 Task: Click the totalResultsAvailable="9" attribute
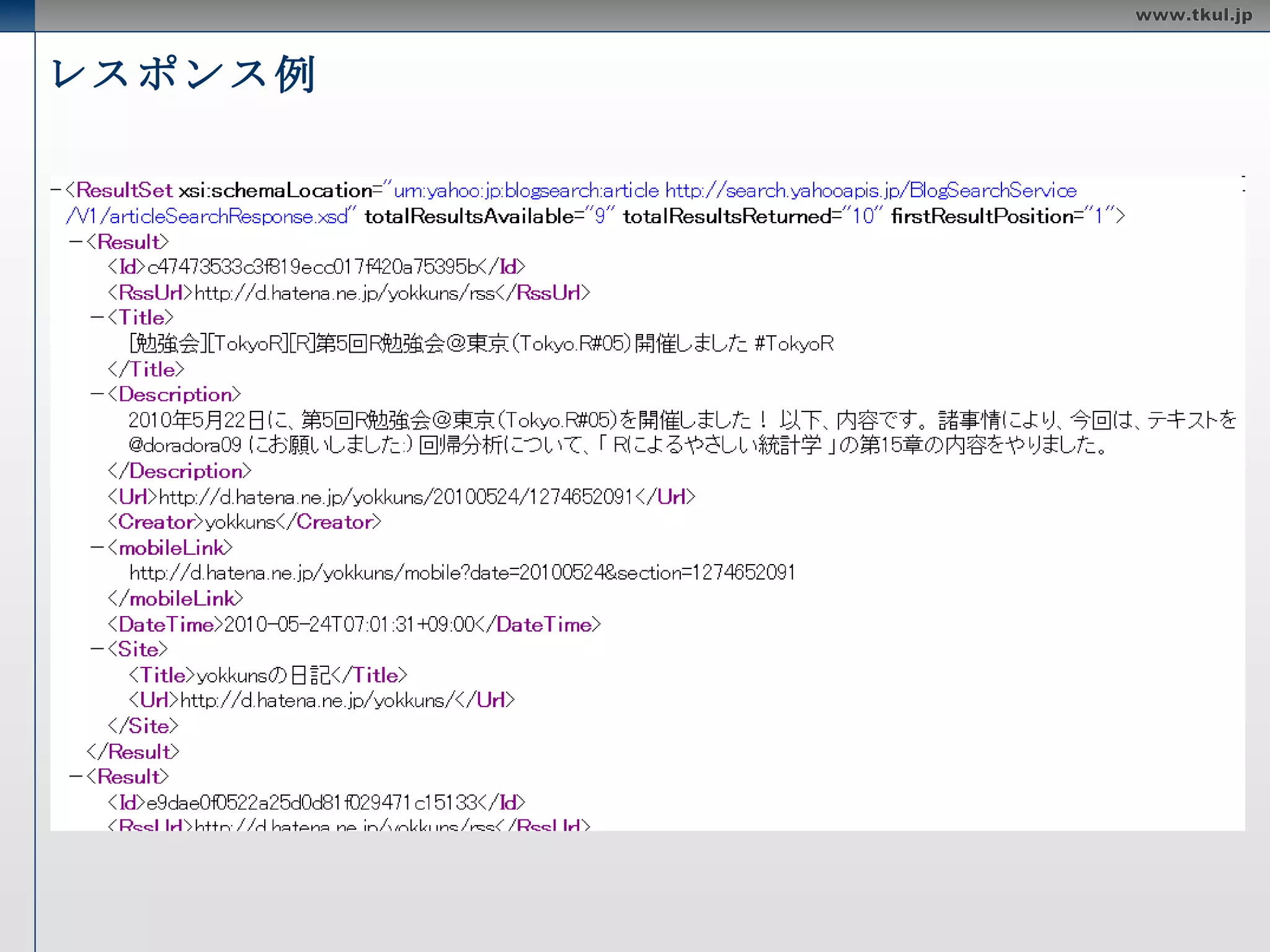point(489,216)
